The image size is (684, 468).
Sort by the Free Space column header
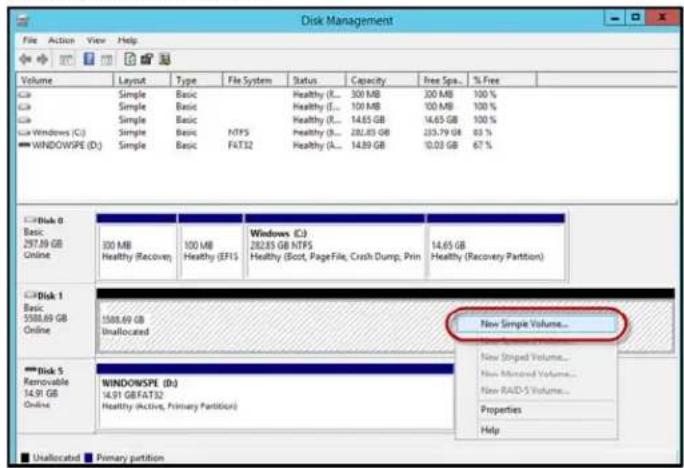pyautogui.click(x=443, y=80)
